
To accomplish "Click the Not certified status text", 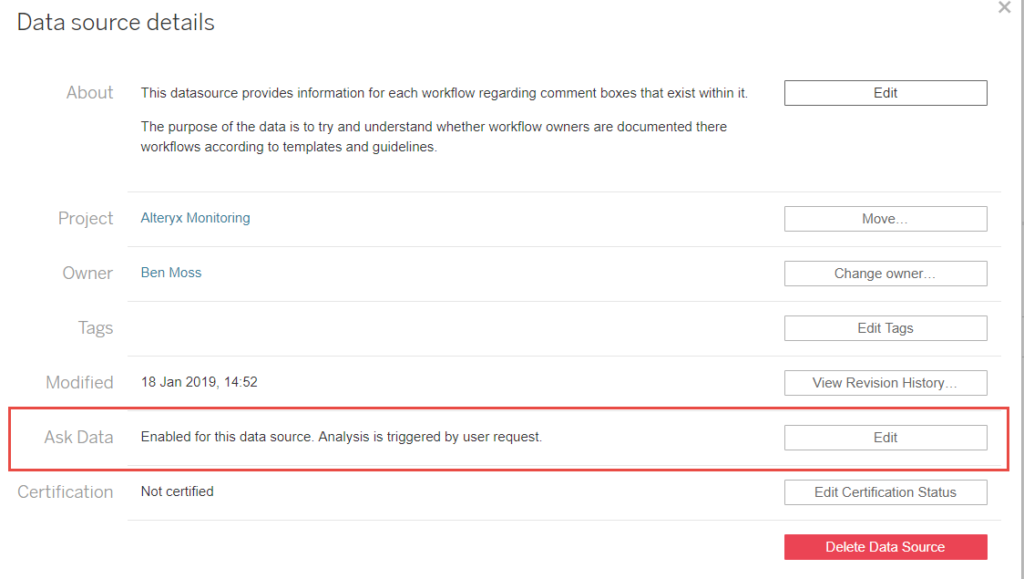I will click(177, 492).
